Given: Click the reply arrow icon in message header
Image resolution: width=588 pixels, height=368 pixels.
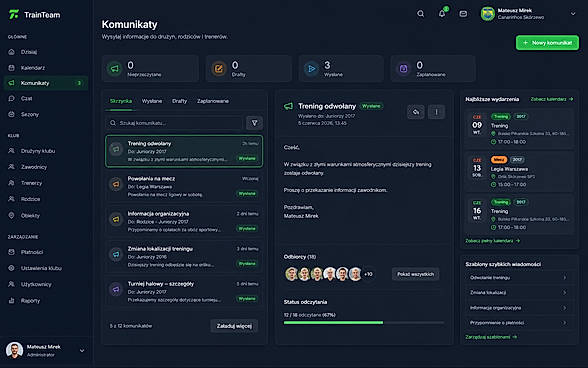Looking at the screenshot, I should coord(416,112).
